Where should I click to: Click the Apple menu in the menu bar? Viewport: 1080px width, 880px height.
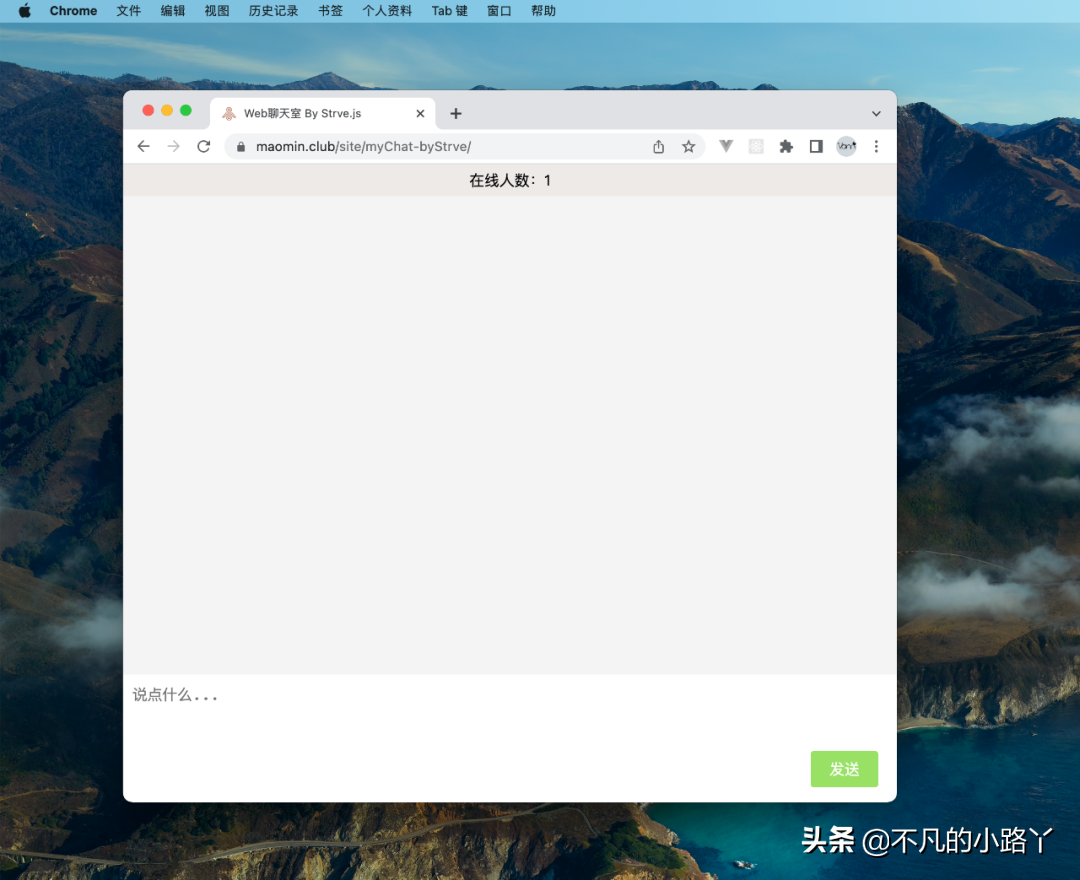tap(22, 11)
